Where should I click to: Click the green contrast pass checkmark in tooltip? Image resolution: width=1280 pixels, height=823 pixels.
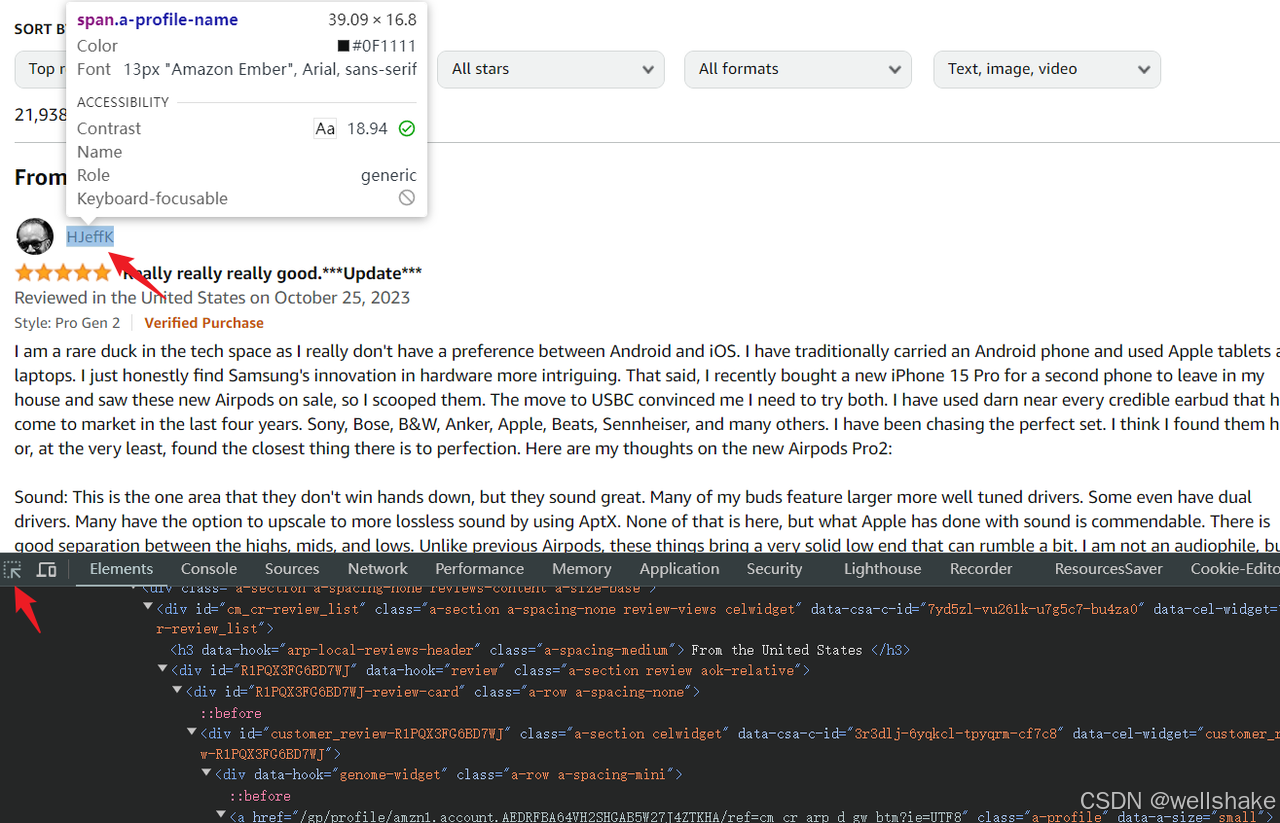tap(406, 128)
